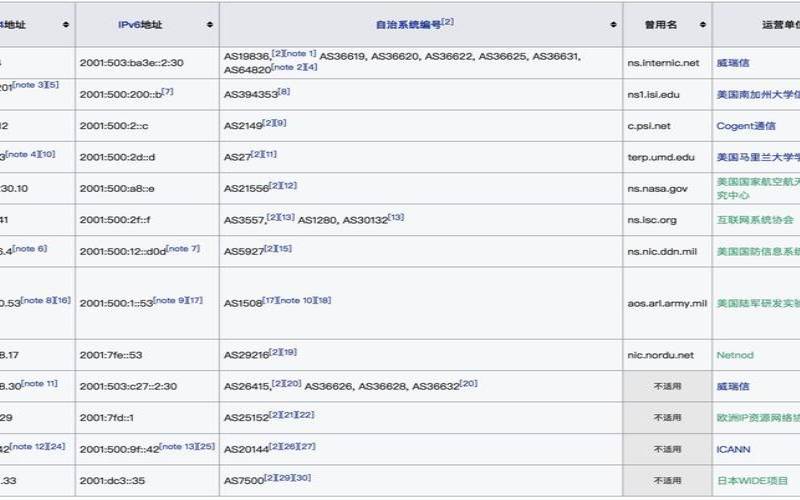Open the Cogent通信 operator link

coord(746,126)
